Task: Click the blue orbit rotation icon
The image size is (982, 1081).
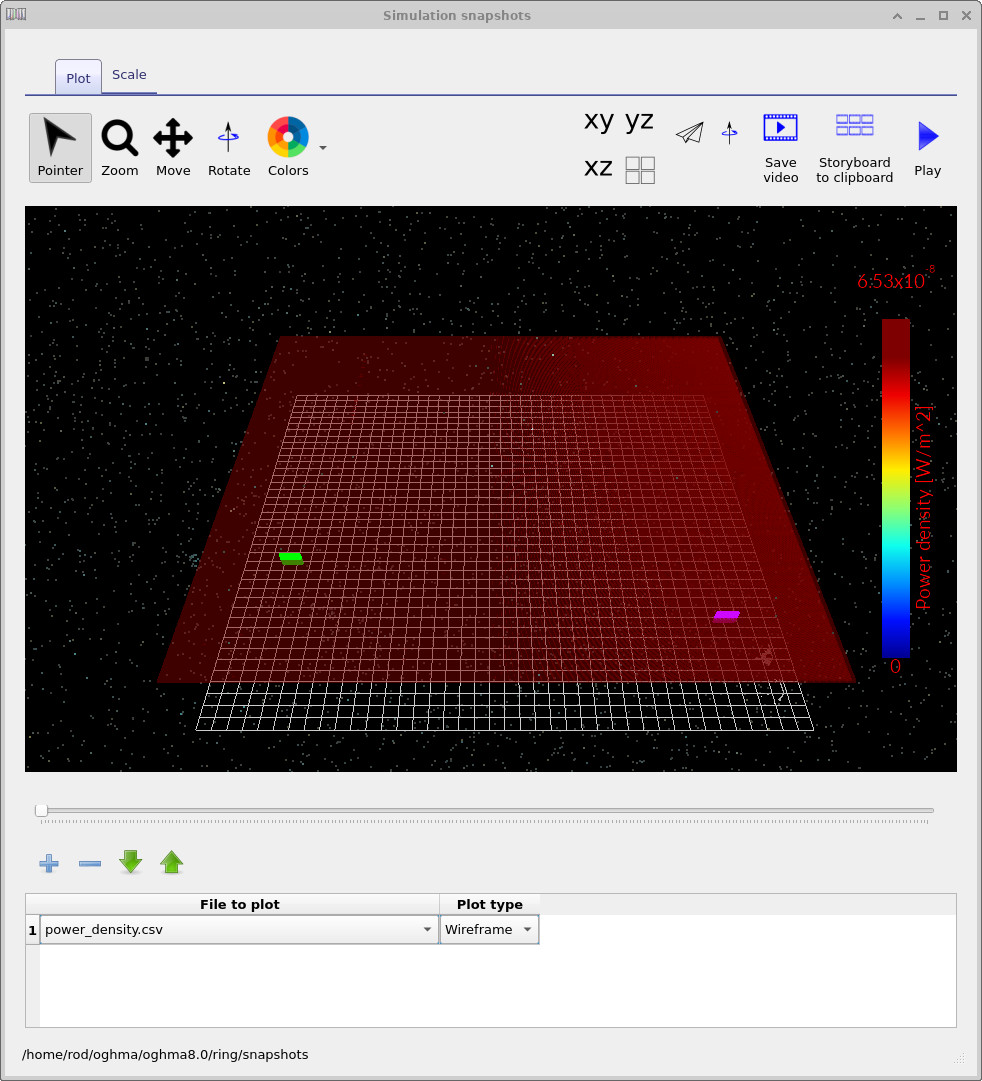Action: [x=729, y=131]
